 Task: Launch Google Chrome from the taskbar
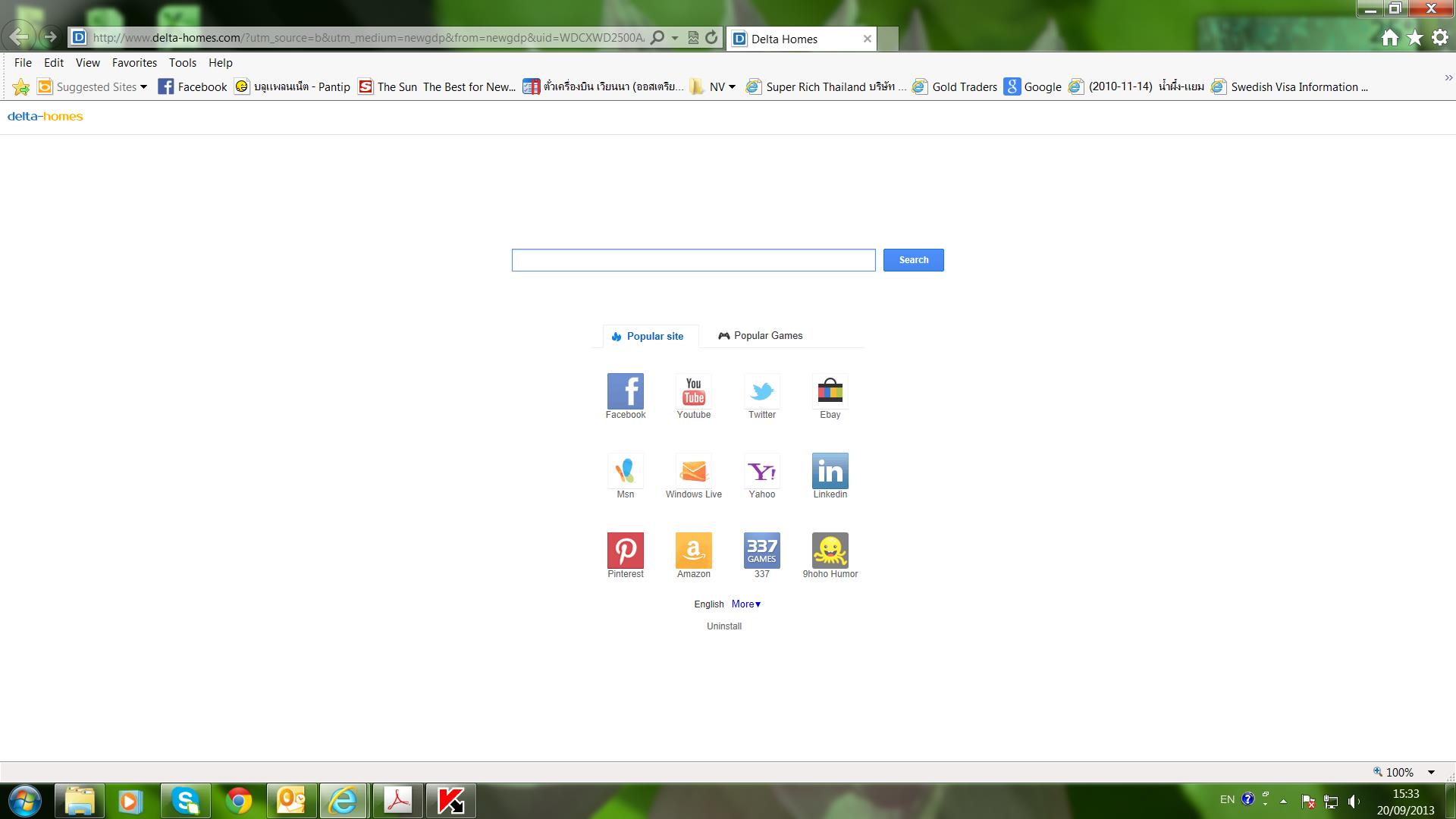(x=239, y=801)
